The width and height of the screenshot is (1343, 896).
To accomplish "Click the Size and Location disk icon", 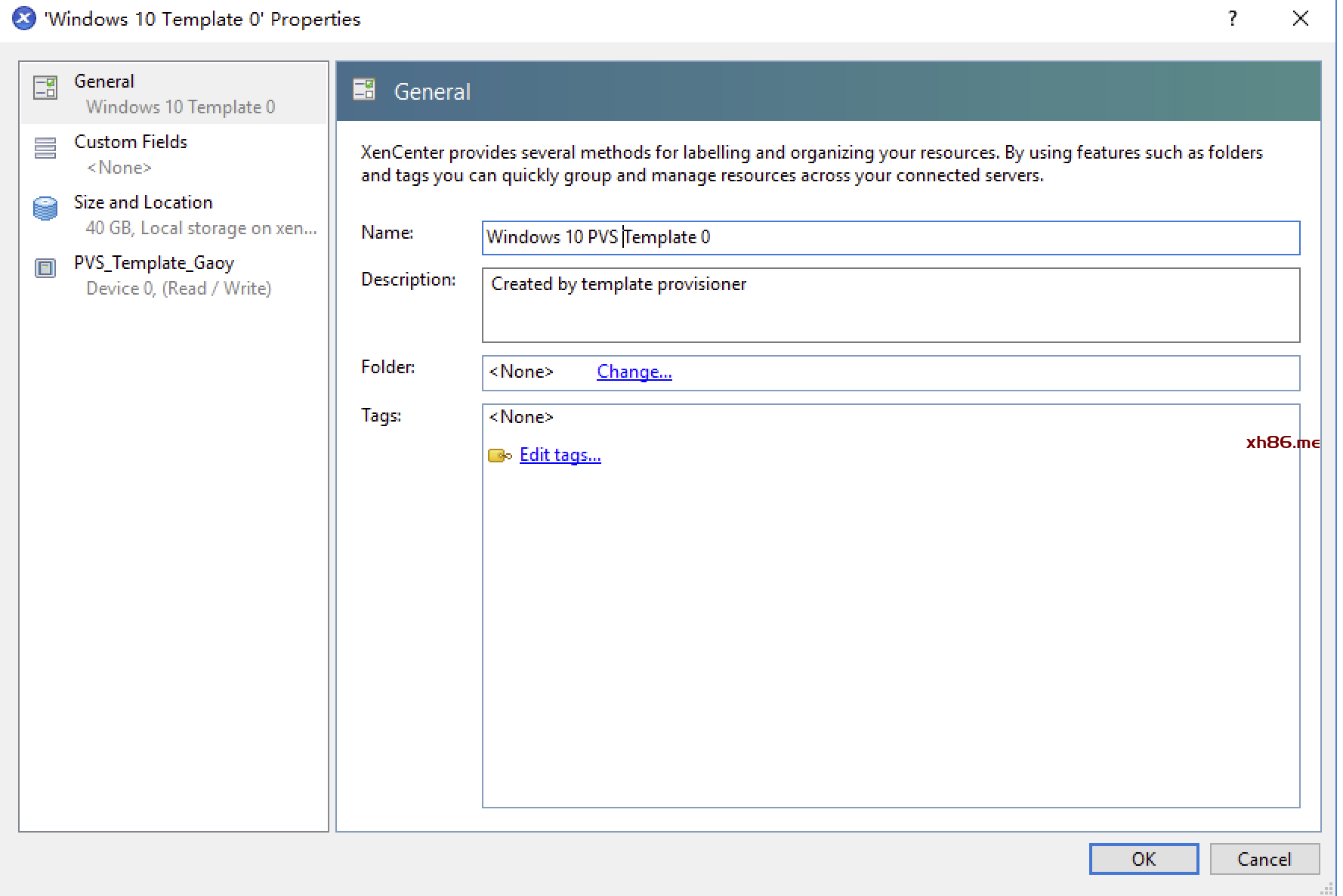I will 45,209.
